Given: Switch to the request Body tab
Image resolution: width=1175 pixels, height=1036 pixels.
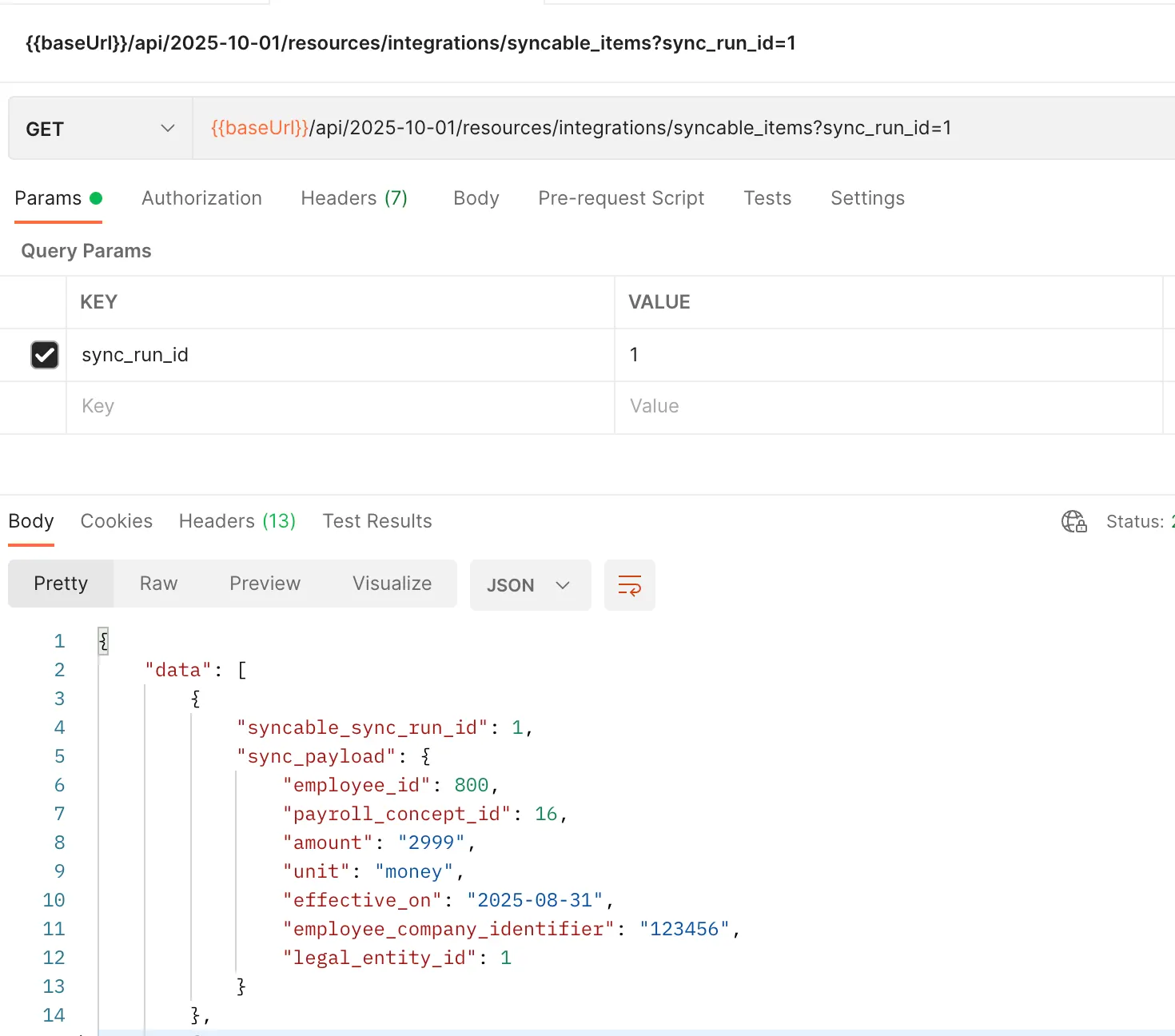Looking at the screenshot, I should (x=476, y=198).
